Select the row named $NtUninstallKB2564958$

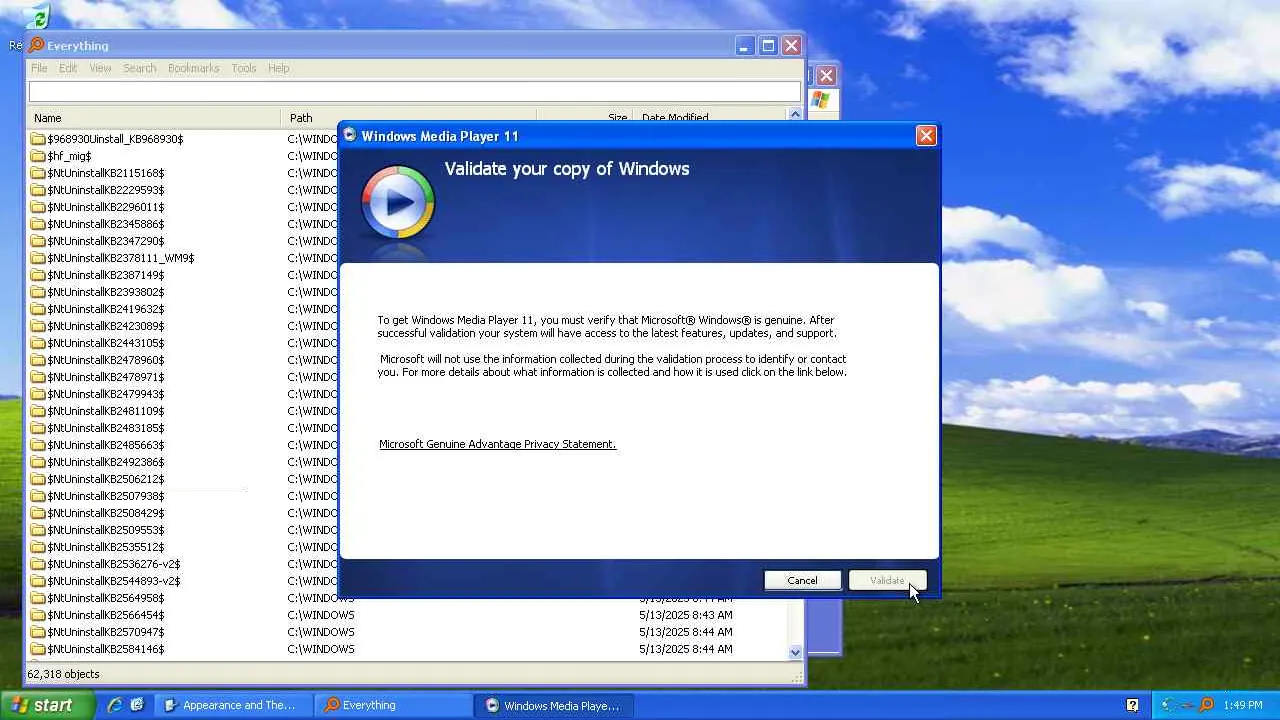105,598
